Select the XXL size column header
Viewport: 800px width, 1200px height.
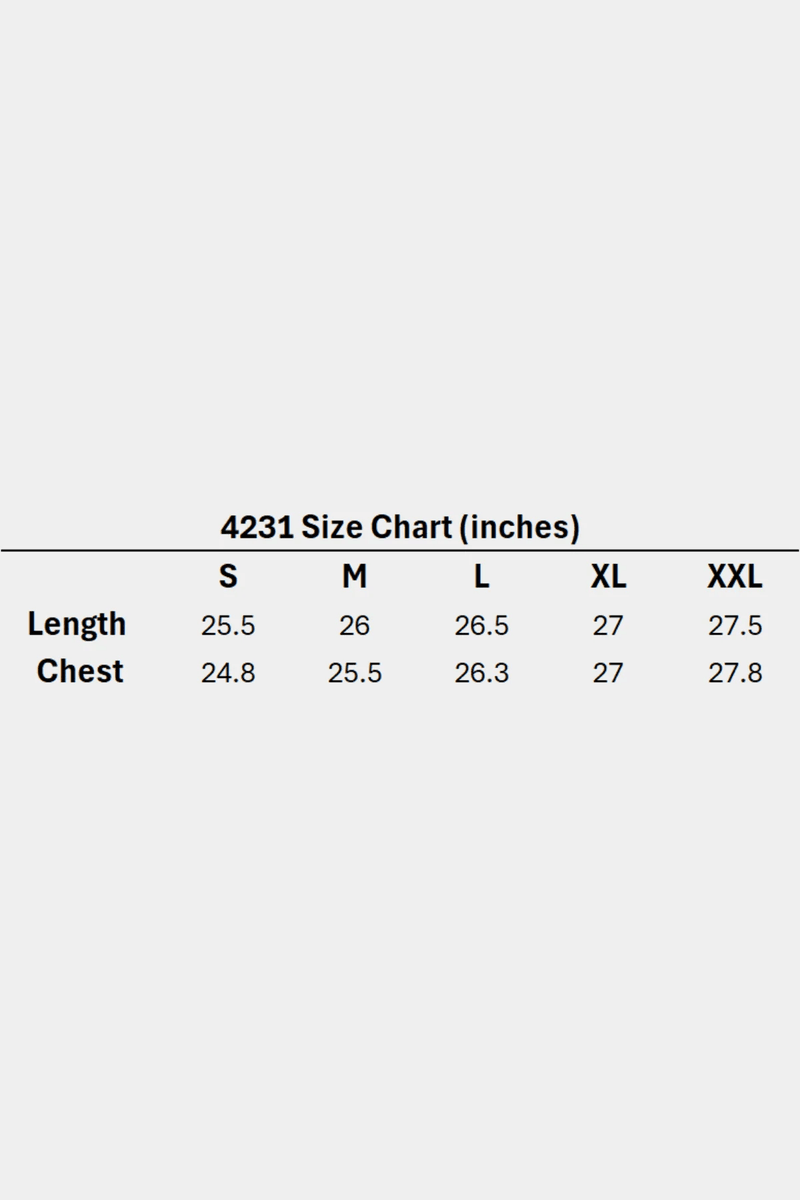click(735, 577)
